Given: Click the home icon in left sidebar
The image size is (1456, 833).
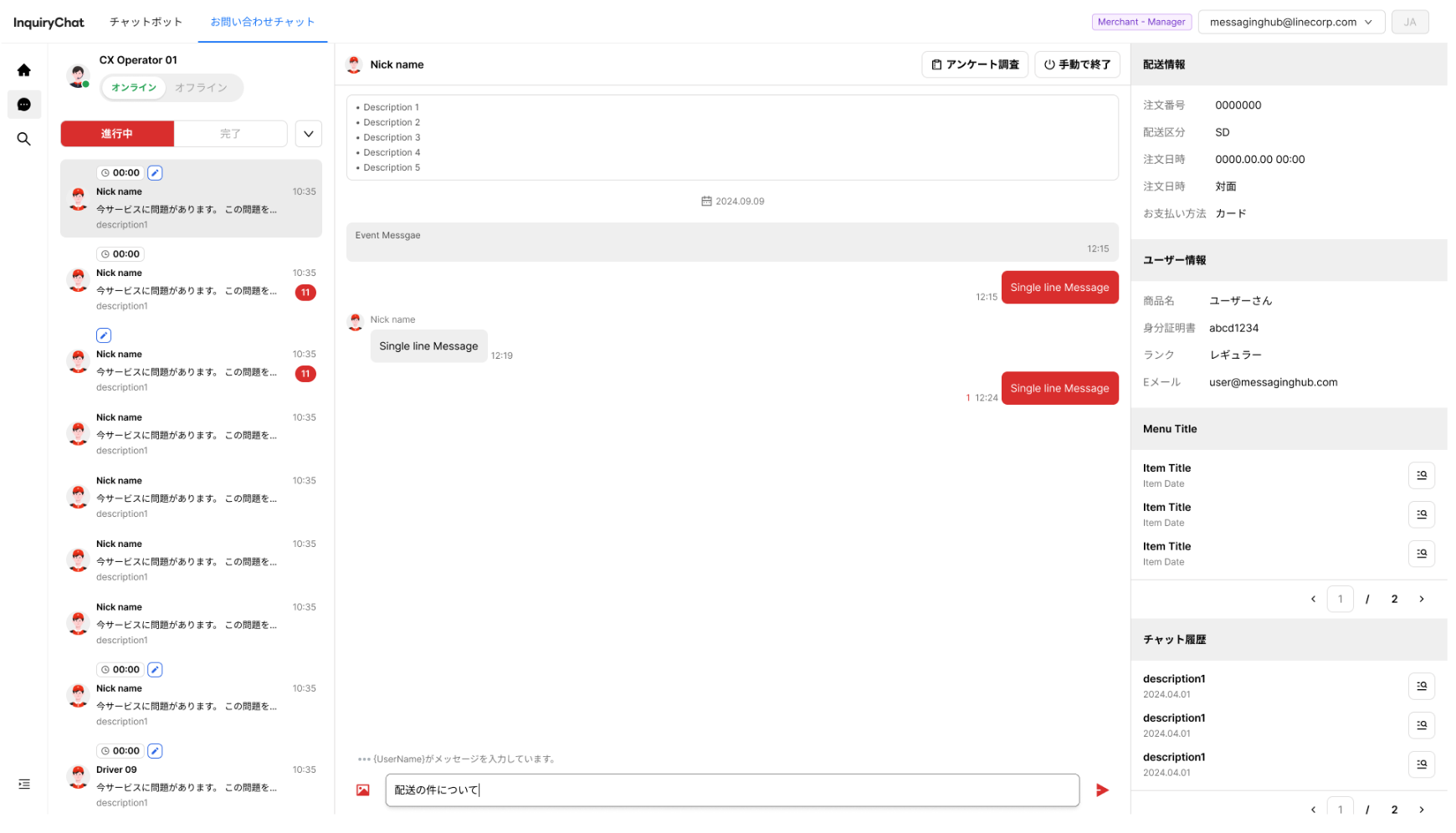Looking at the screenshot, I should [24, 70].
